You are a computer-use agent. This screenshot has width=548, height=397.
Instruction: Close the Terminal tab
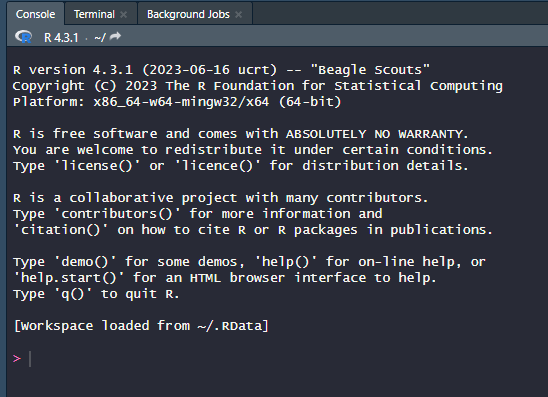(123, 14)
